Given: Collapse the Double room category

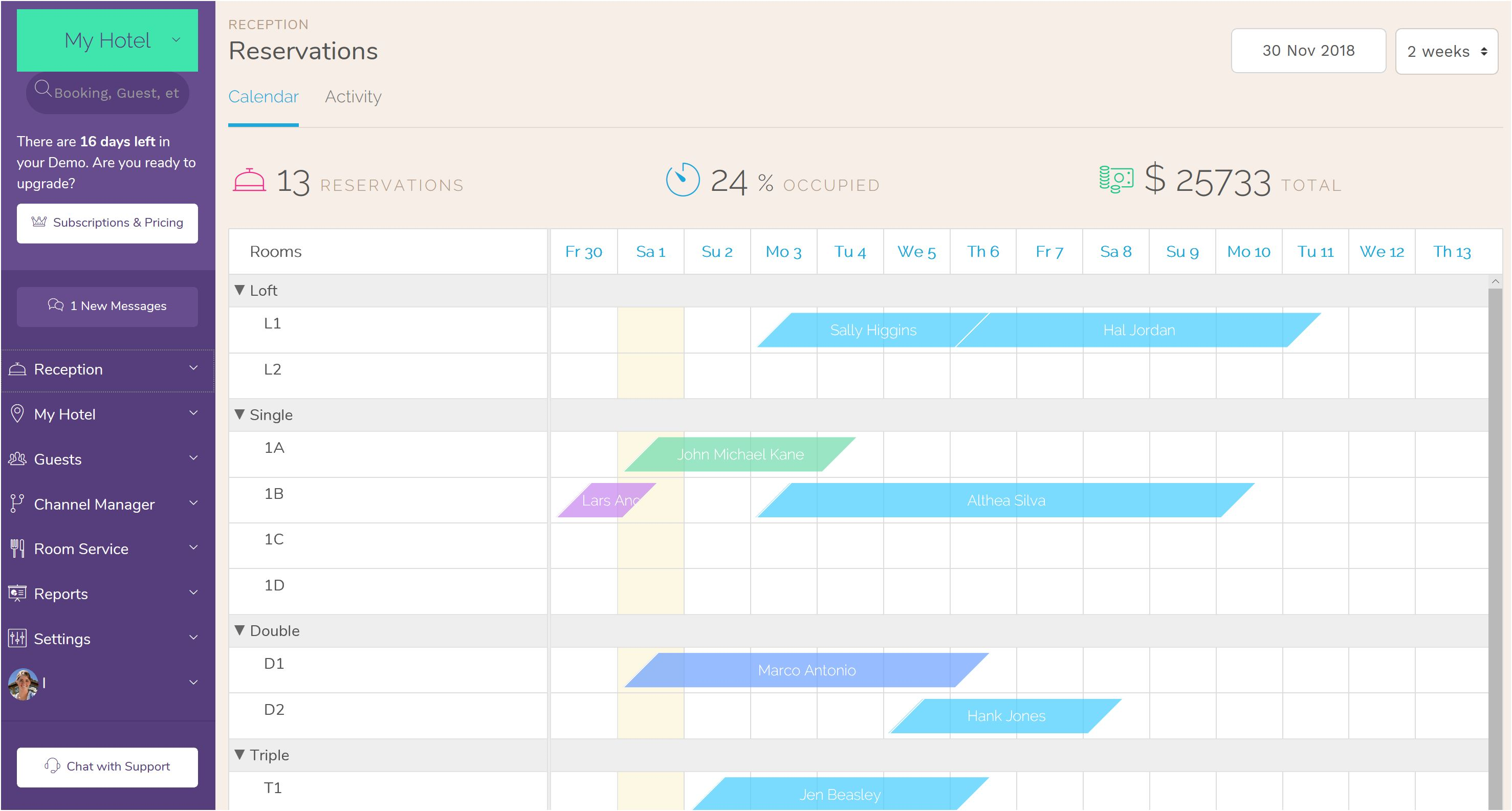Looking at the screenshot, I should 241,631.
